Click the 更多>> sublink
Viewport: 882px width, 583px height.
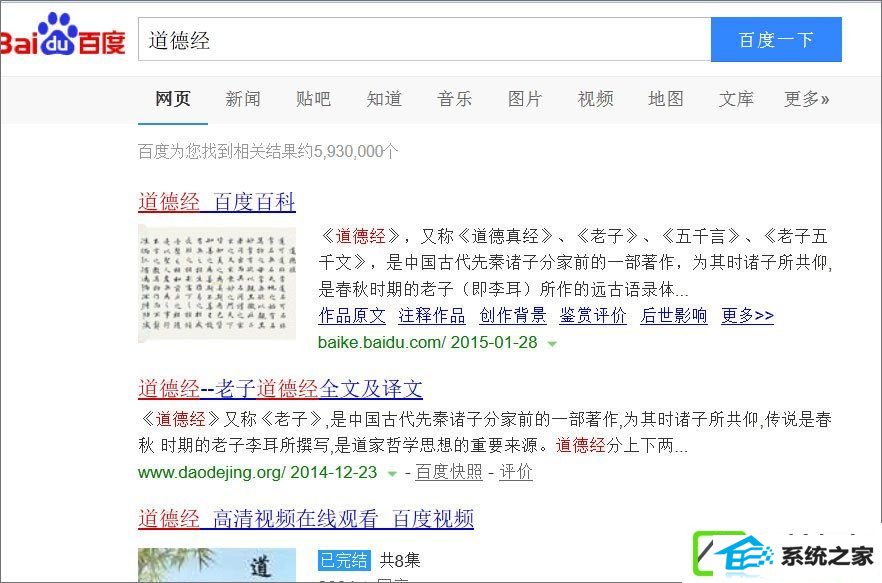748,315
